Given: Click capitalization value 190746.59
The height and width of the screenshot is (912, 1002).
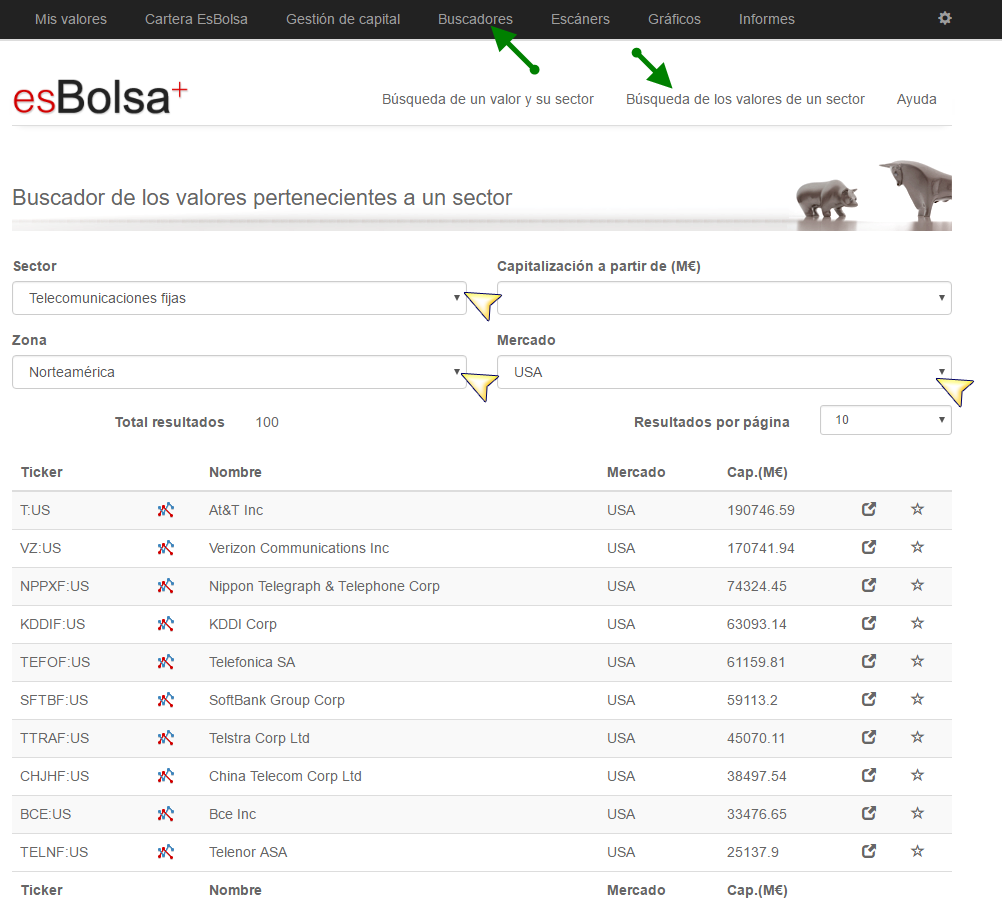Looking at the screenshot, I should point(760,510).
